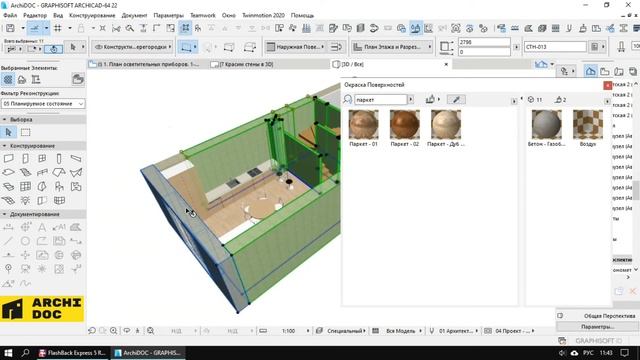Toggle the first selected-elements view icon
Viewport: 640px width, 360px height.
click(8, 80)
